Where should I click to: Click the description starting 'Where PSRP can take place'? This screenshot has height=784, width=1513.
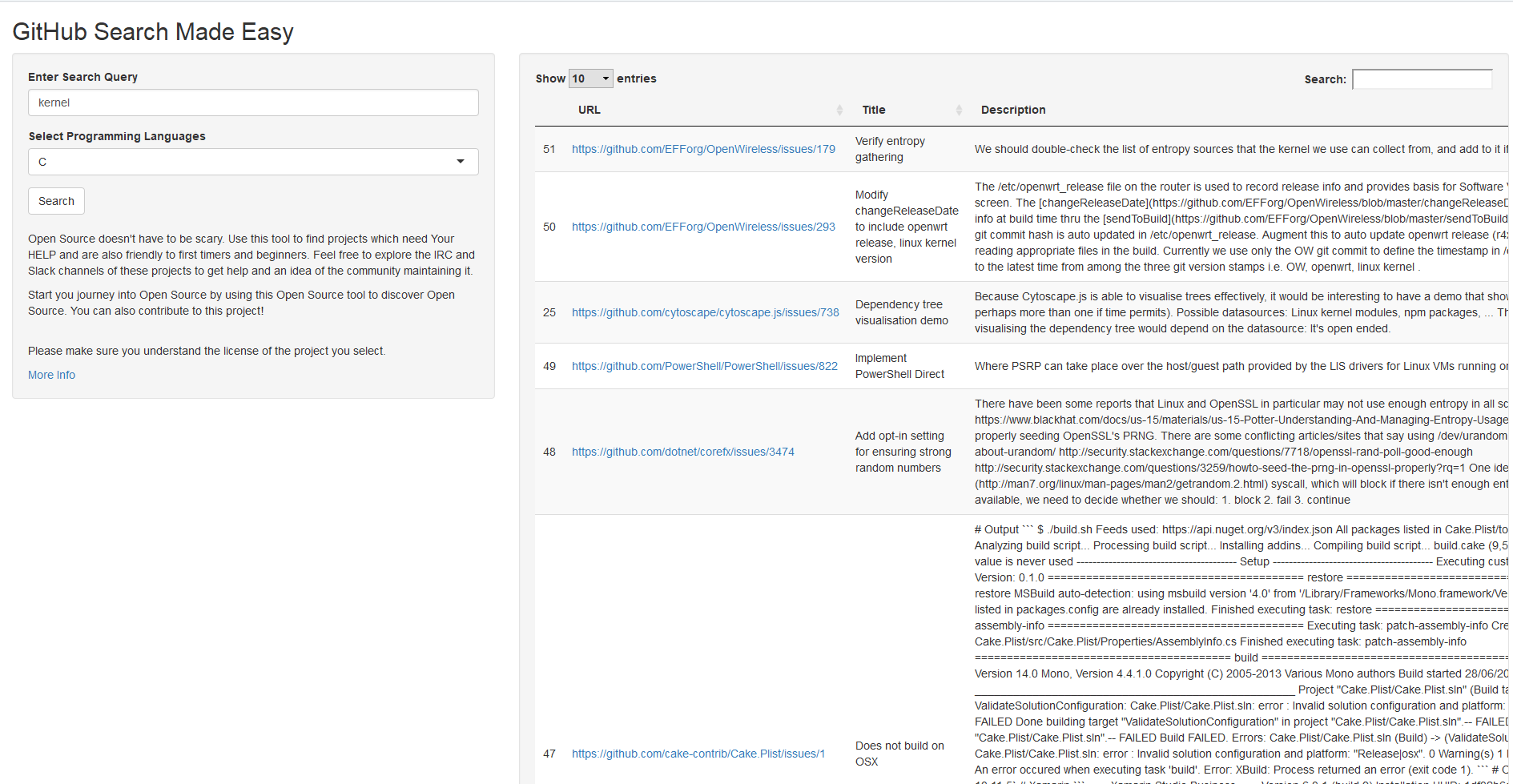(1241, 366)
